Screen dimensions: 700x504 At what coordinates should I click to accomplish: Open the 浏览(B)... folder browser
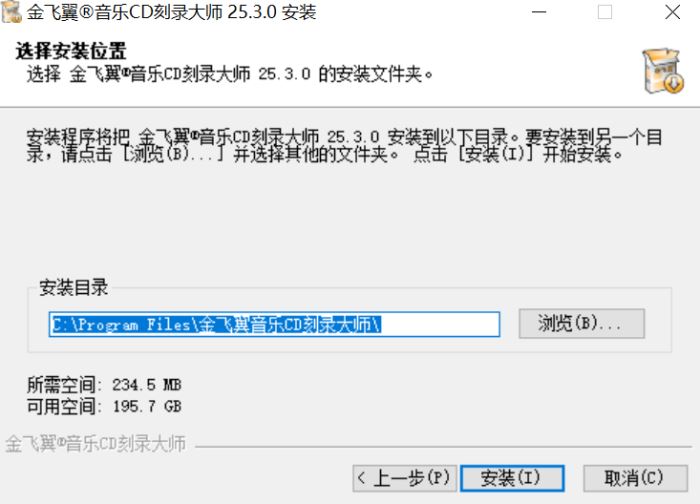pyautogui.click(x=581, y=323)
